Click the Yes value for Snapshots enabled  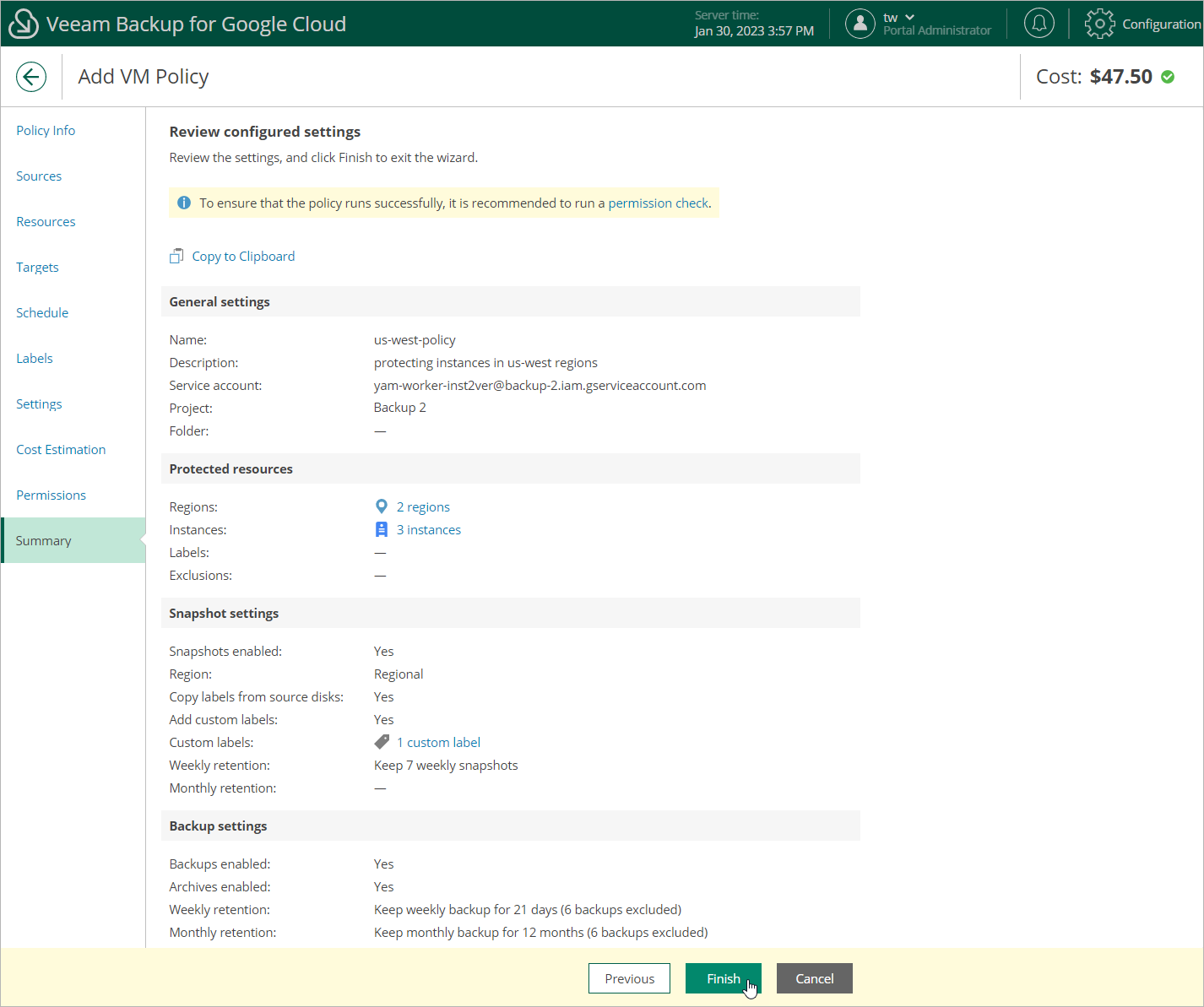384,651
